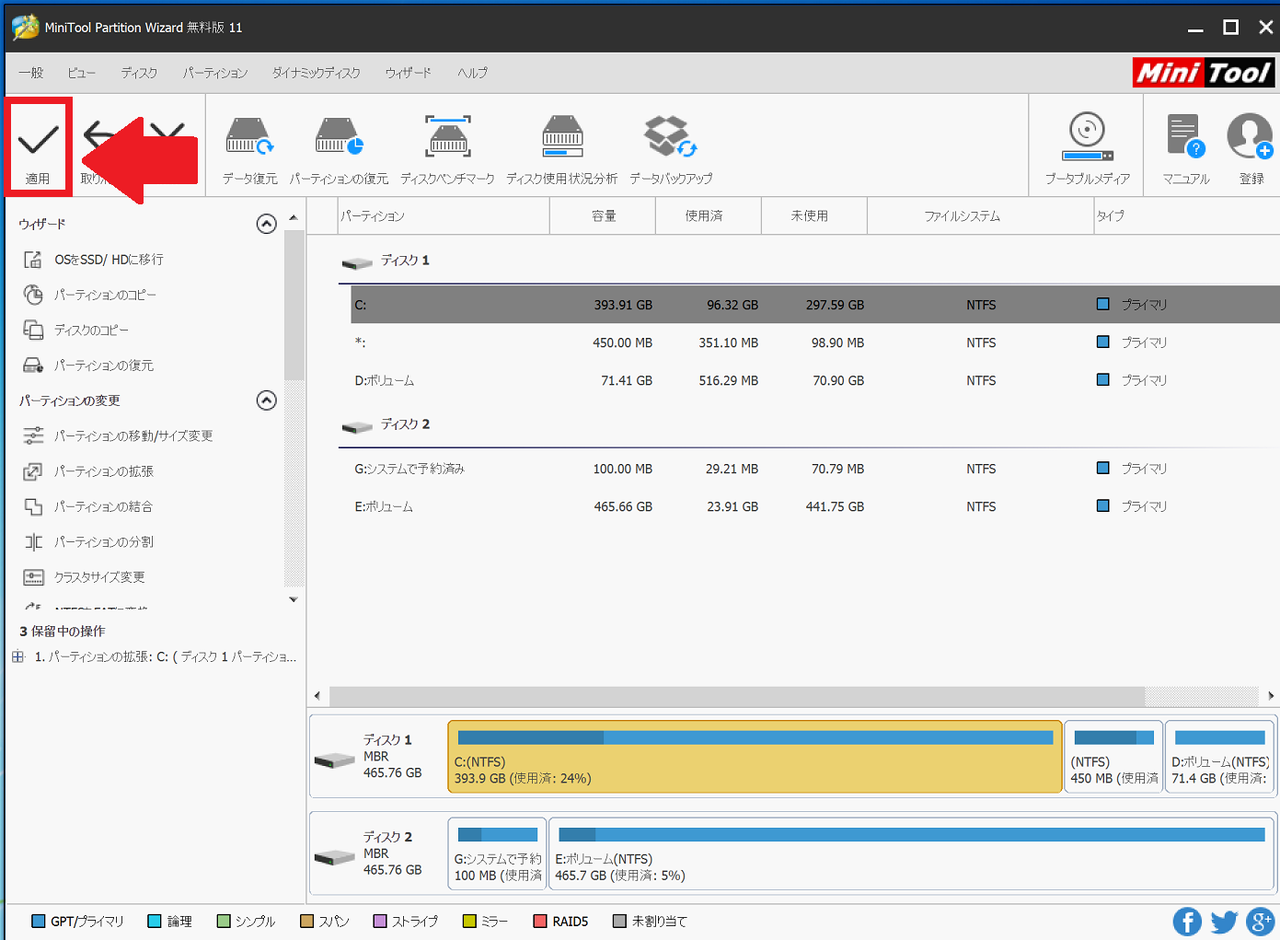The width and height of the screenshot is (1280, 940).
Task: Click the シンプル legend color swatch
Action: (224, 921)
